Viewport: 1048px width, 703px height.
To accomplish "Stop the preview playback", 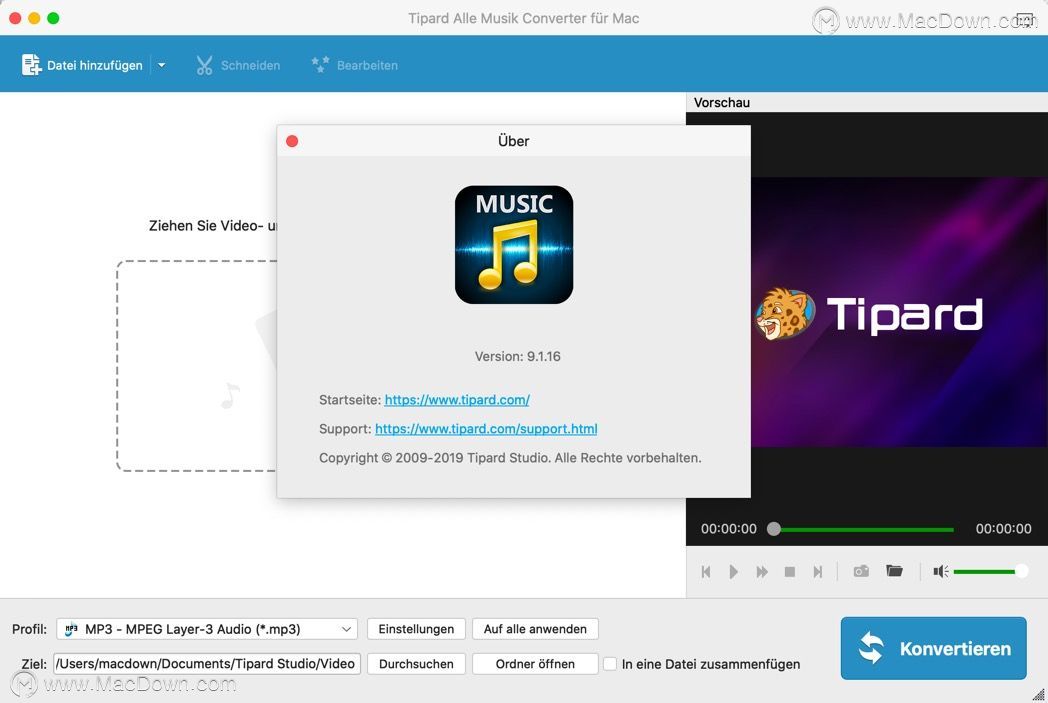I will click(x=789, y=571).
